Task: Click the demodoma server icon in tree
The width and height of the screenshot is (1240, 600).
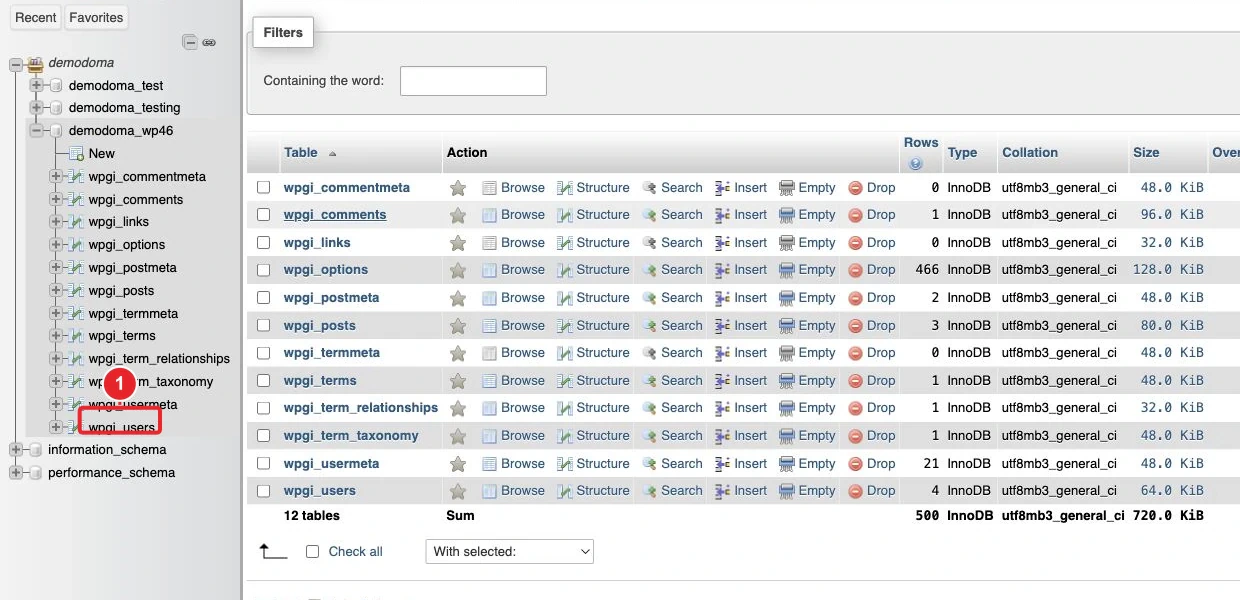Action: [x=35, y=63]
